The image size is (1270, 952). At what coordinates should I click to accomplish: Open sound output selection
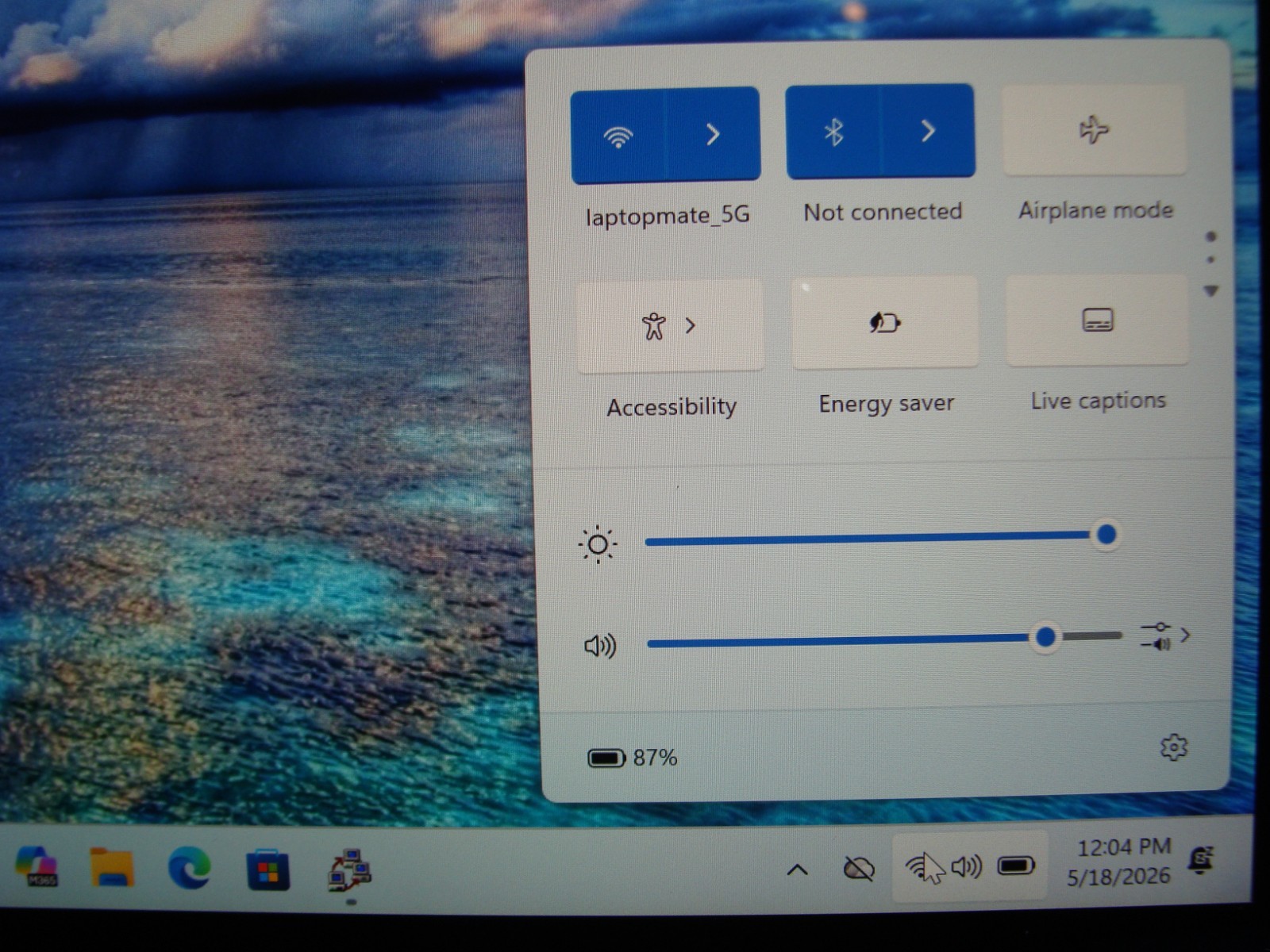click(x=1165, y=635)
